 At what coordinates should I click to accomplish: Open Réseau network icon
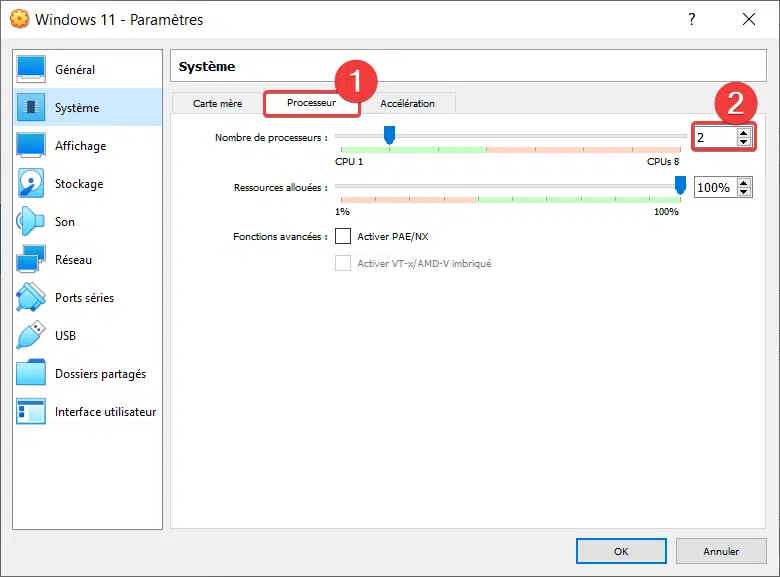click(x=31, y=259)
